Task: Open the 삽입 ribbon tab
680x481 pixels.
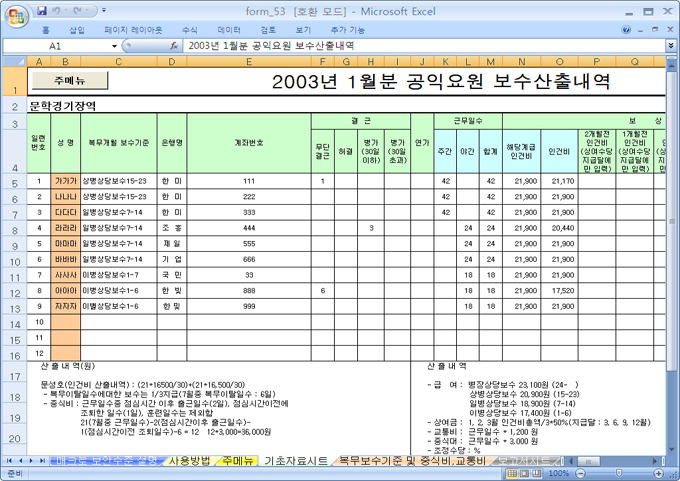Action: point(77,30)
